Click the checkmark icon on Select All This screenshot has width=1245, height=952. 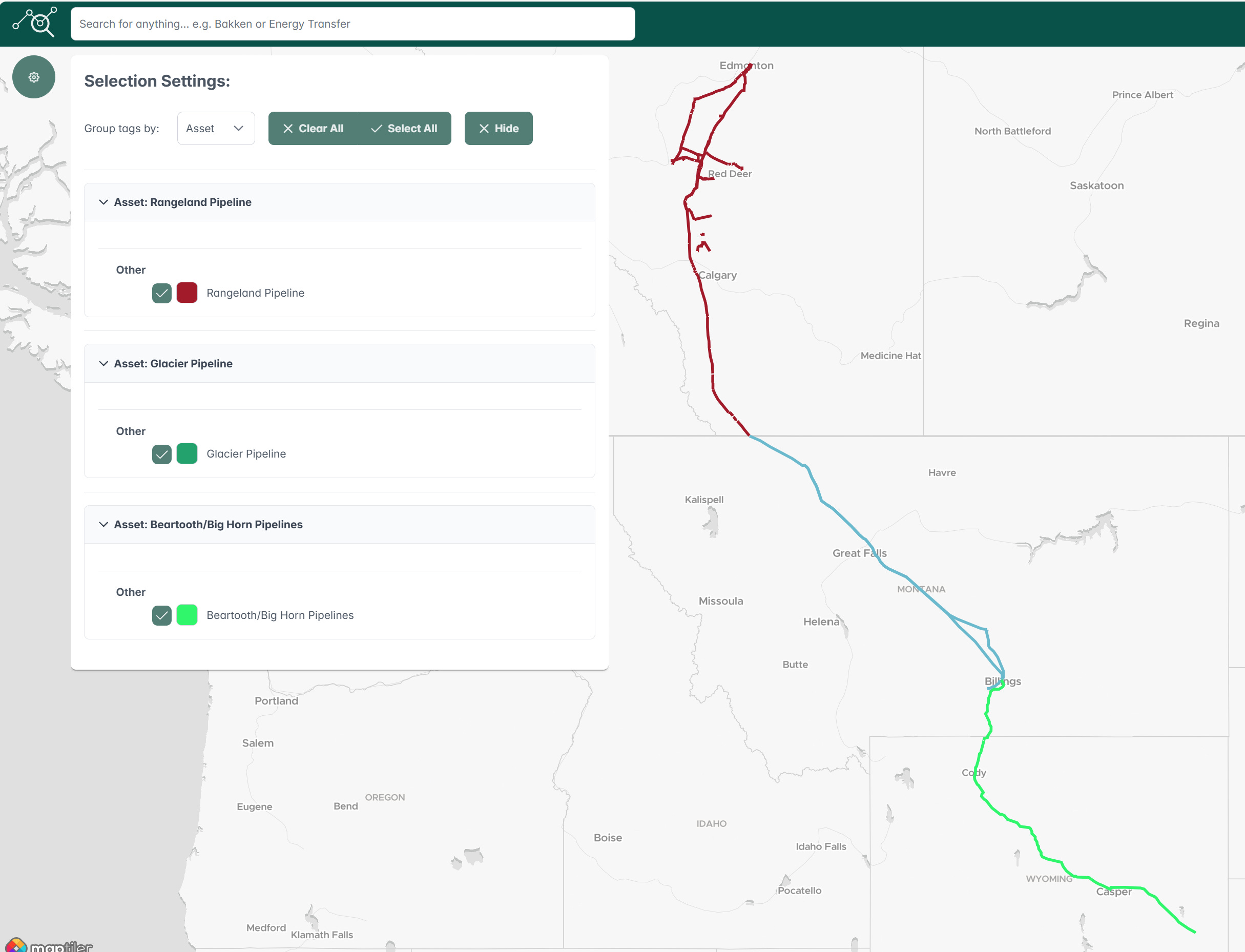pyautogui.click(x=376, y=129)
